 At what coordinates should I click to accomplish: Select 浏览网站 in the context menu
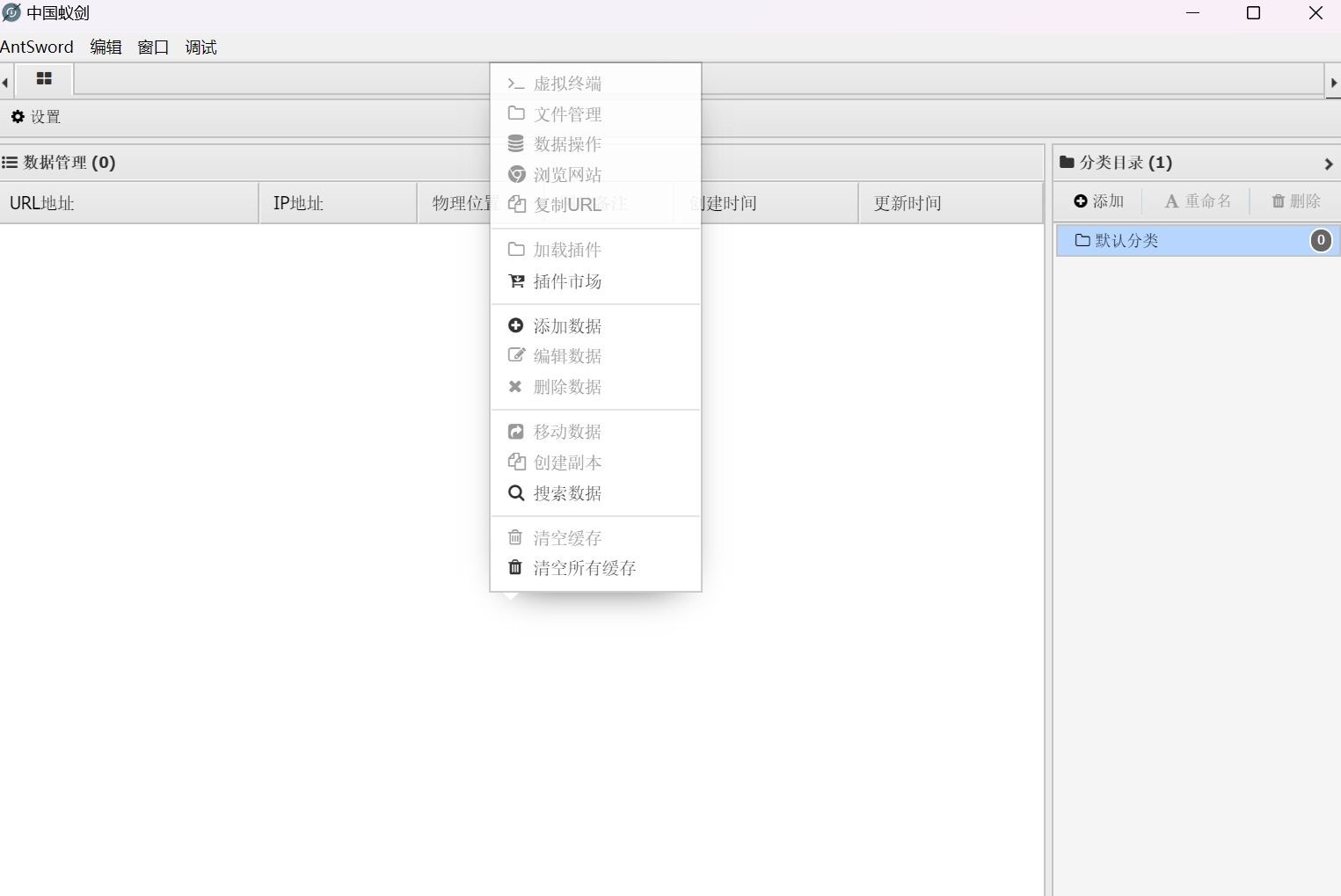coord(595,175)
